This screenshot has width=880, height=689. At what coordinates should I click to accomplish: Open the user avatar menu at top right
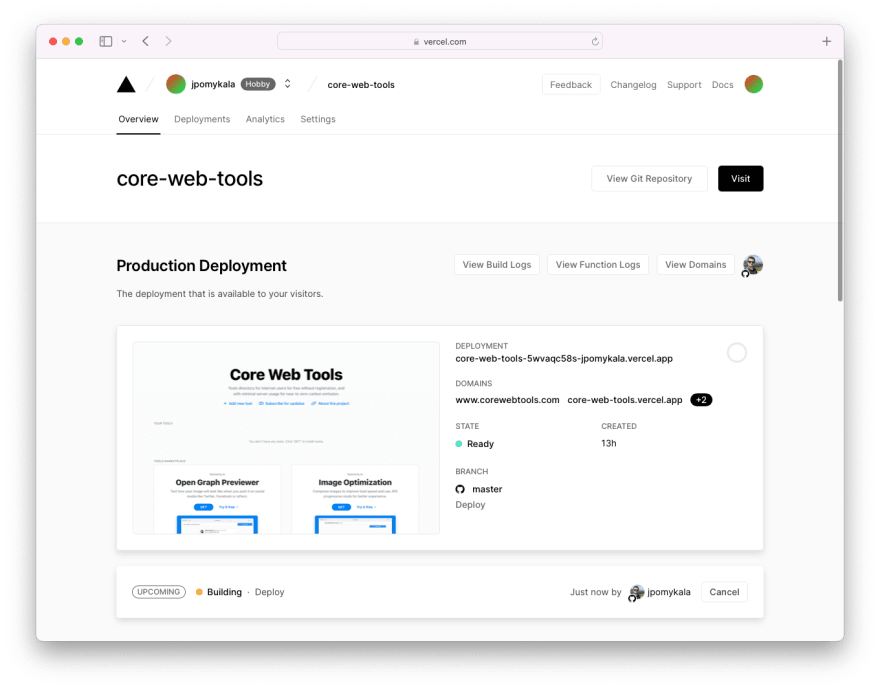click(753, 84)
